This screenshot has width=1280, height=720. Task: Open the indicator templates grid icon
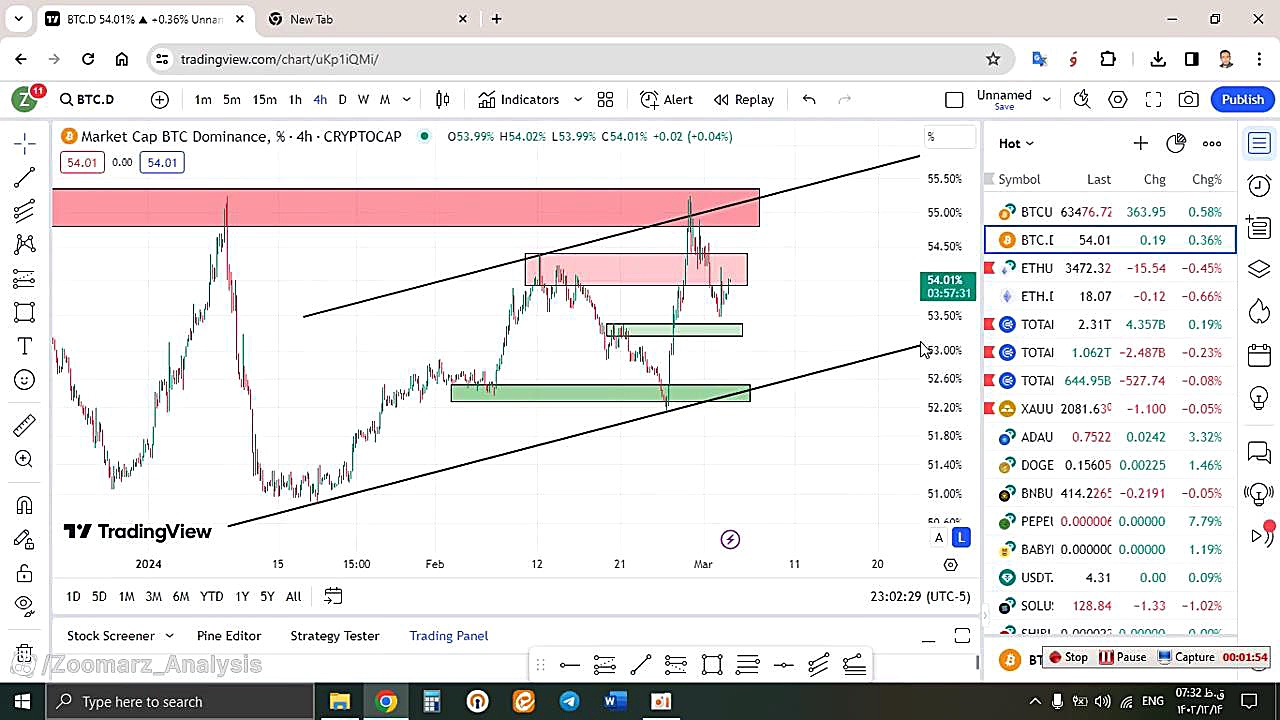pyautogui.click(x=605, y=99)
